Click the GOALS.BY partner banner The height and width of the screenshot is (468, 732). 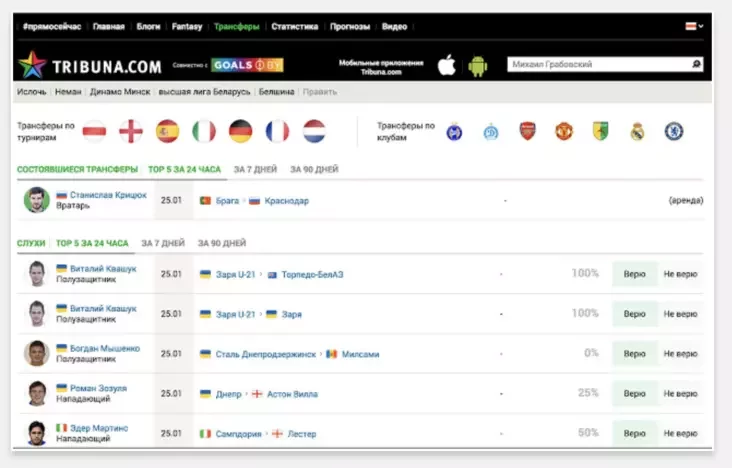[247, 65]
